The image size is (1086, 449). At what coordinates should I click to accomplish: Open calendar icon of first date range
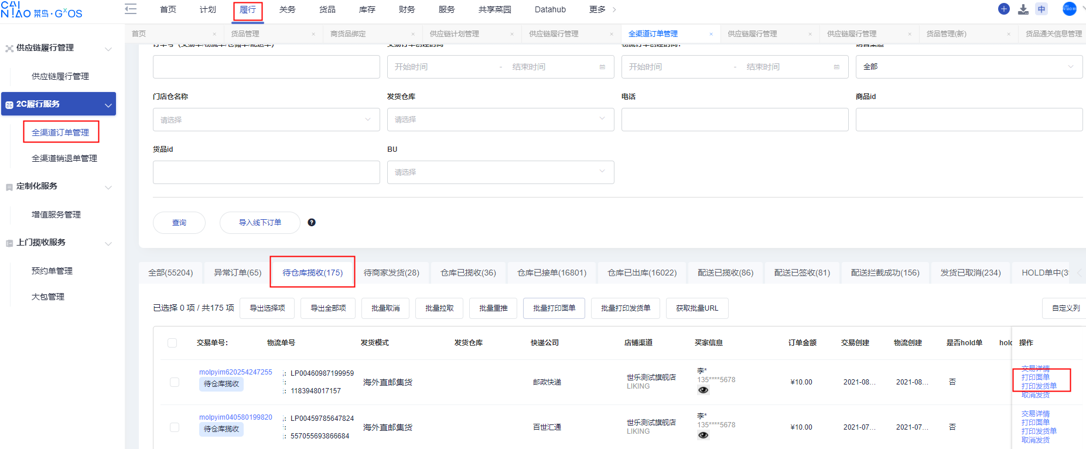click(x=601, y=67)
